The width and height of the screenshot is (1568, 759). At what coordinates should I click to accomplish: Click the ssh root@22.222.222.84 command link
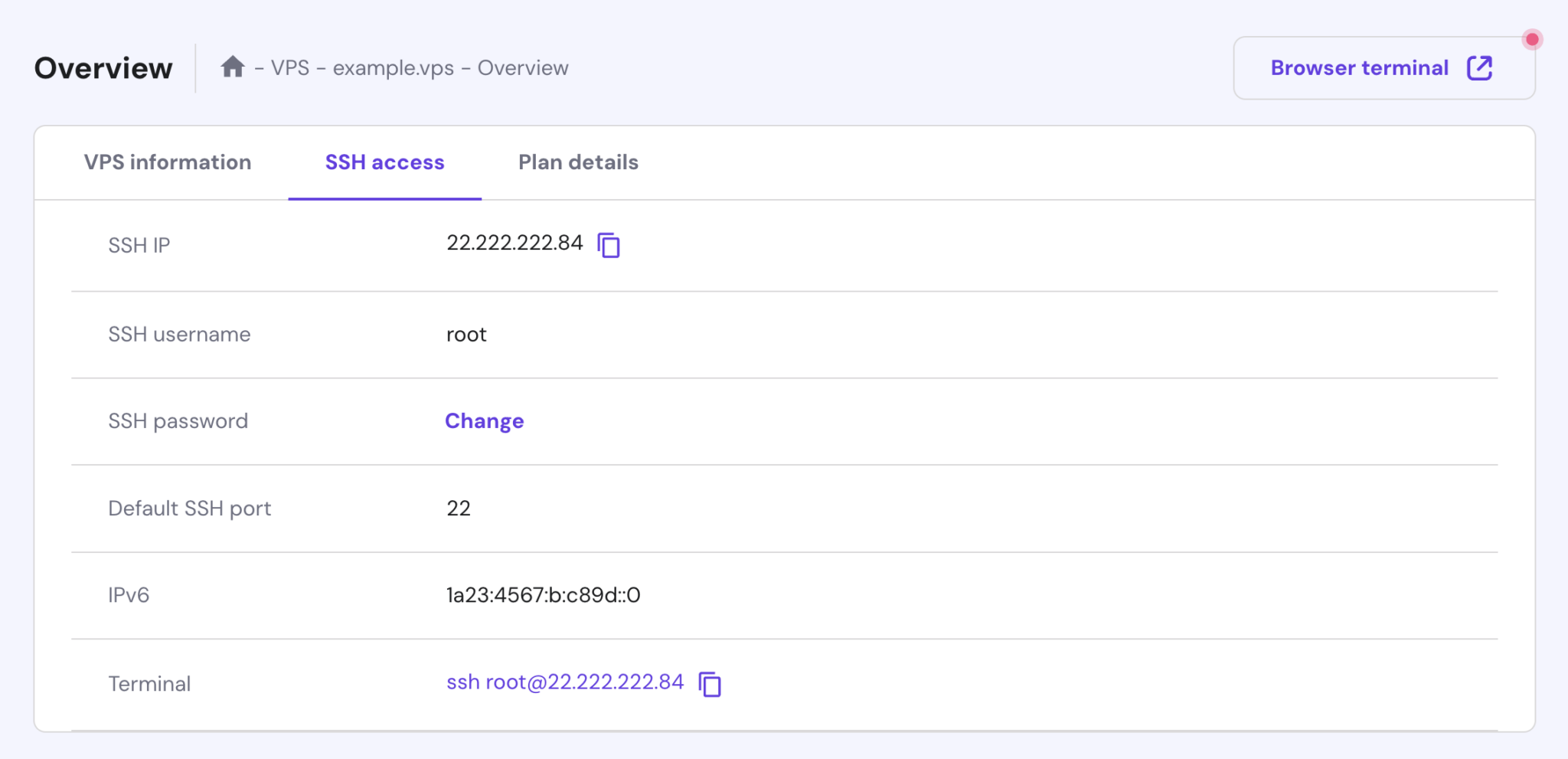(x=565, y=682)
